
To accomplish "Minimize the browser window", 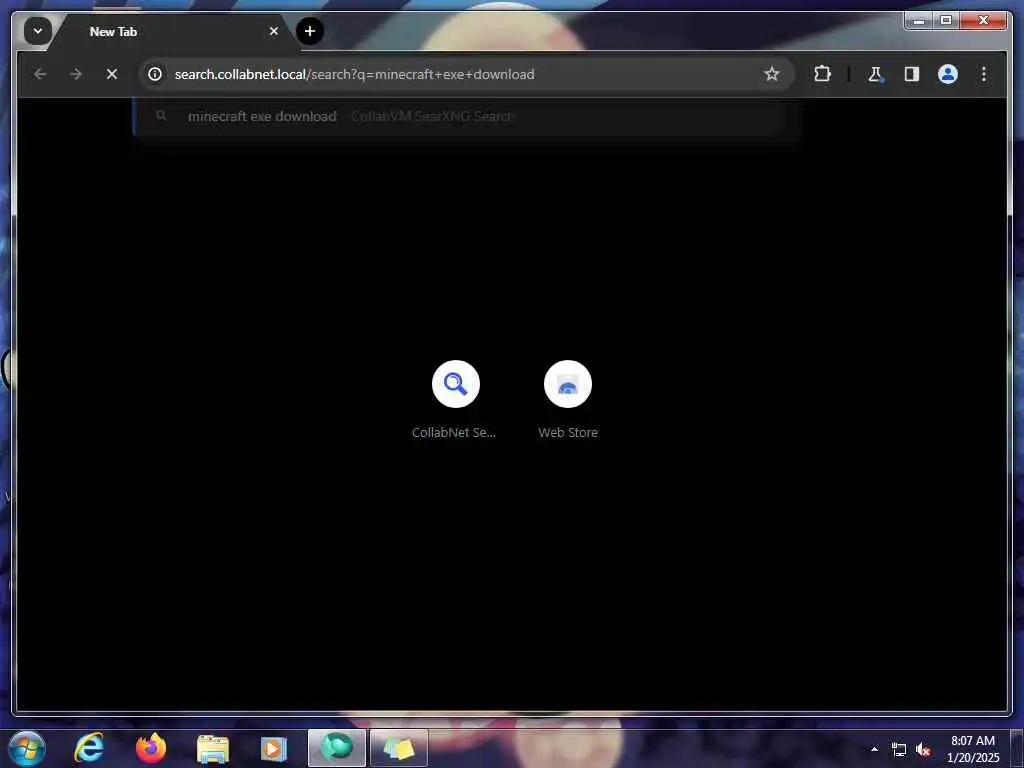I will [x=919, y=21].
